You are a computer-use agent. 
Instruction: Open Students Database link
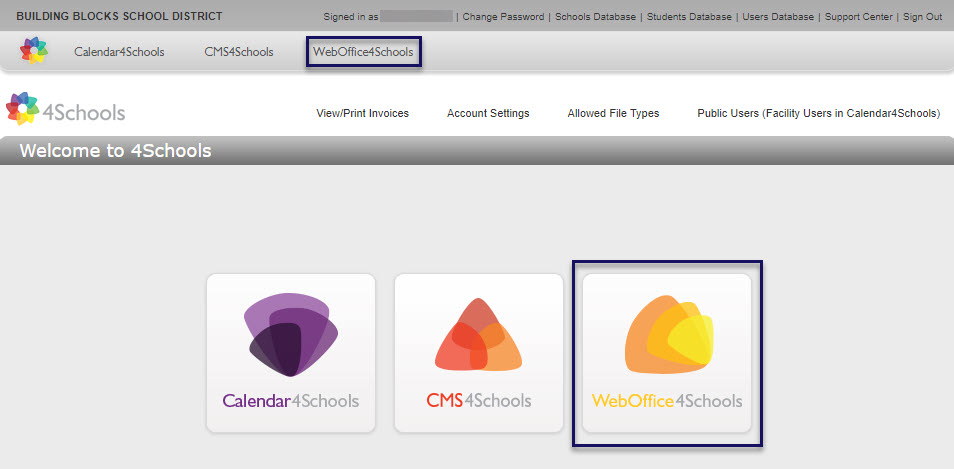click(689, 17)
